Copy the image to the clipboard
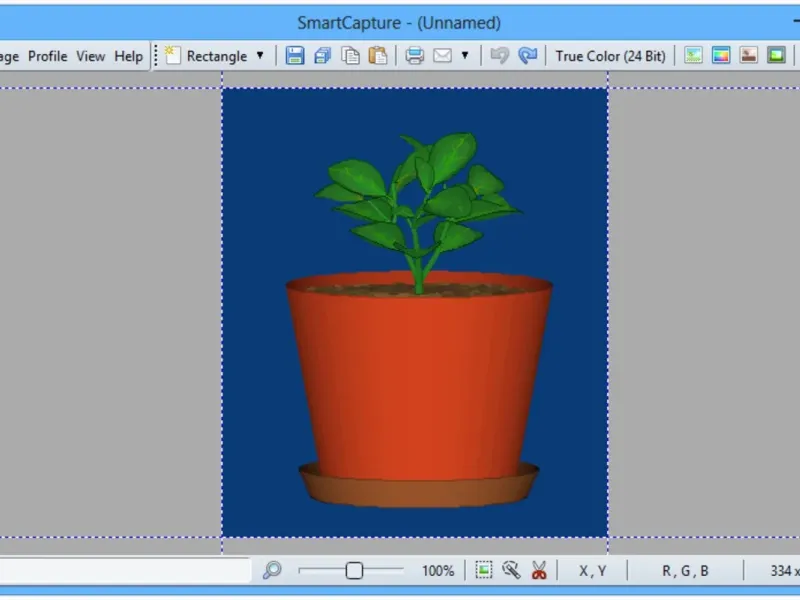 coord(350,56)
